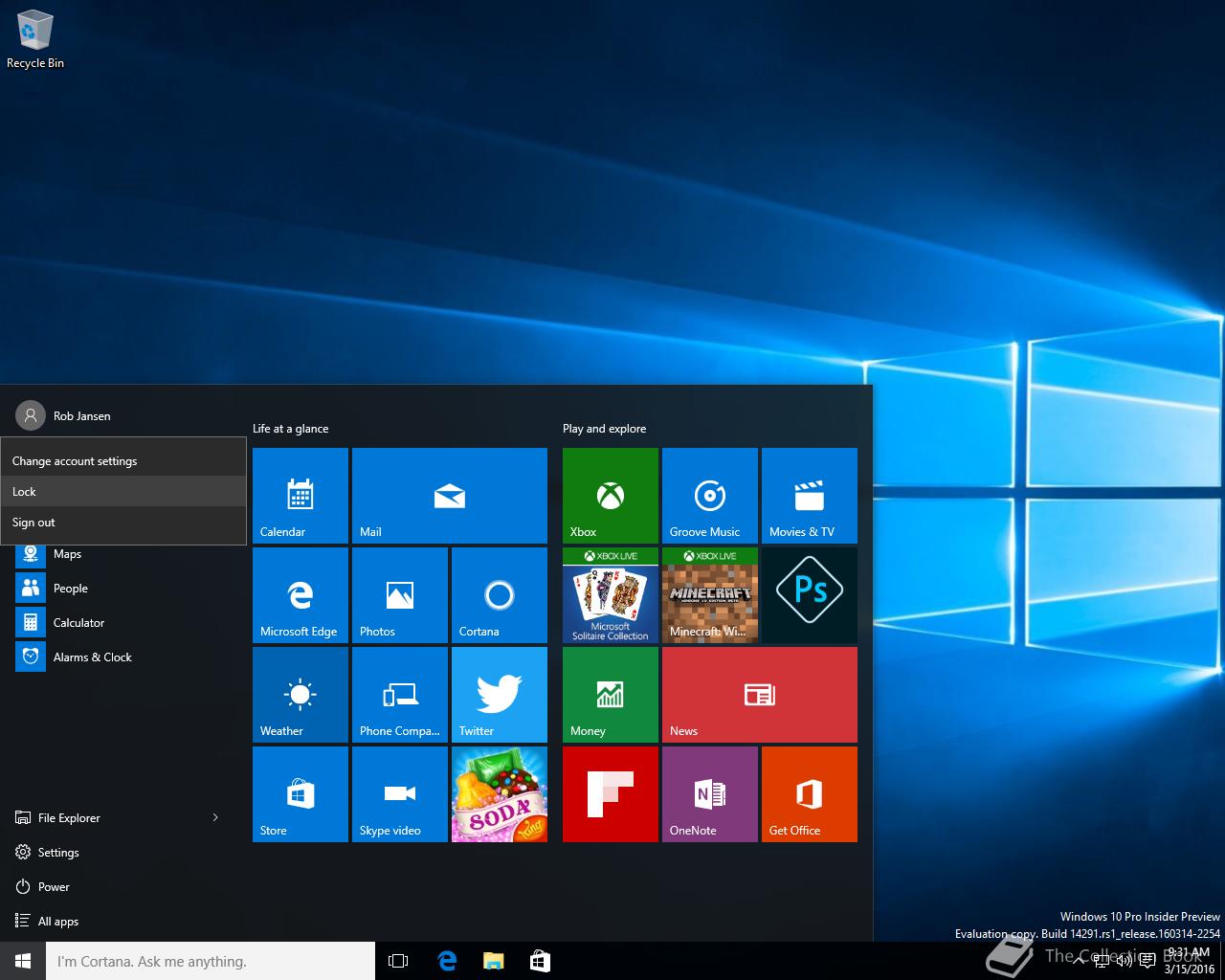Launch the Minecraft tile
This screenshot has height=980, width=1225.
coord(710,595)
